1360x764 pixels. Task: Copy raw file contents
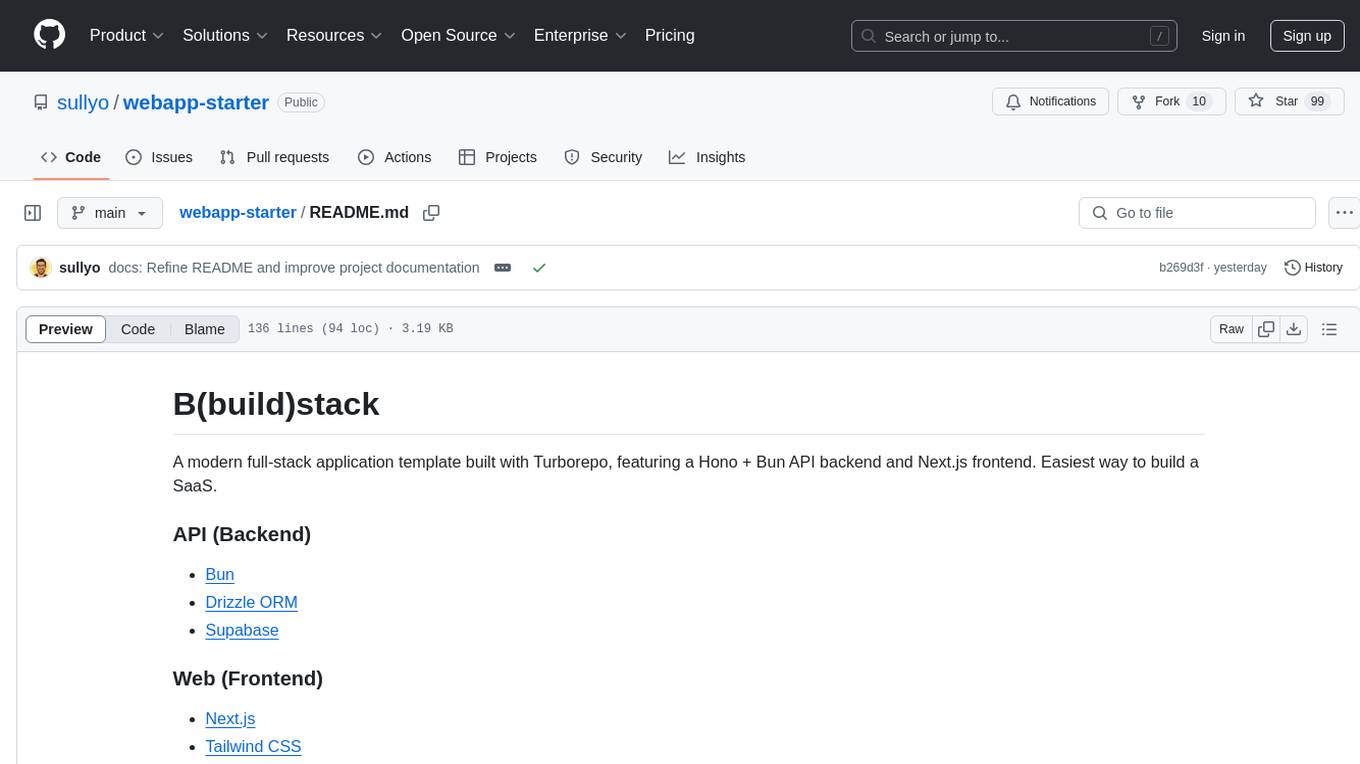point(1266,329)
